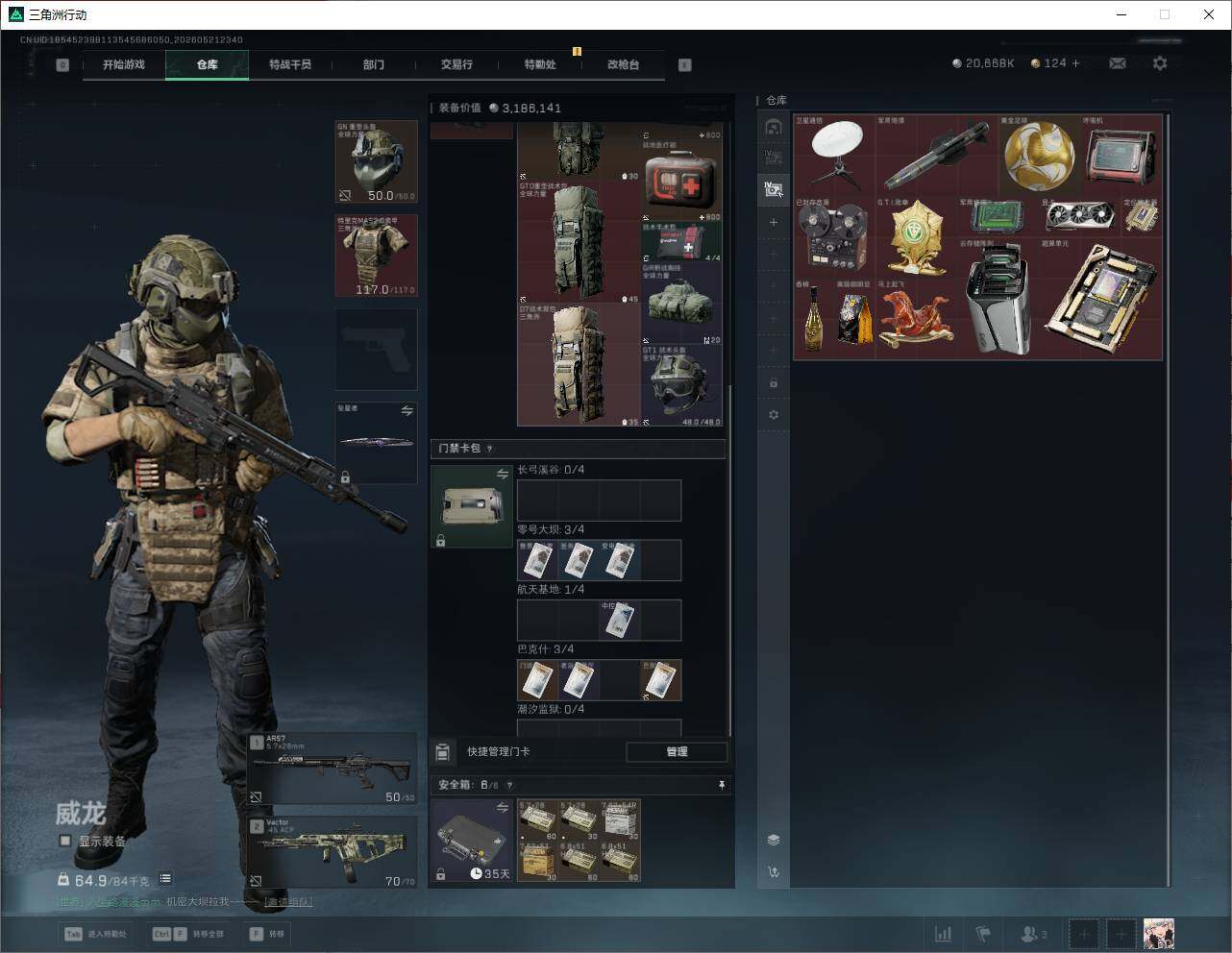Image resolution: width=1232 pixels, height=953 pixels.
Task: Open the first warehouse container tab icon
Action: 774,127
